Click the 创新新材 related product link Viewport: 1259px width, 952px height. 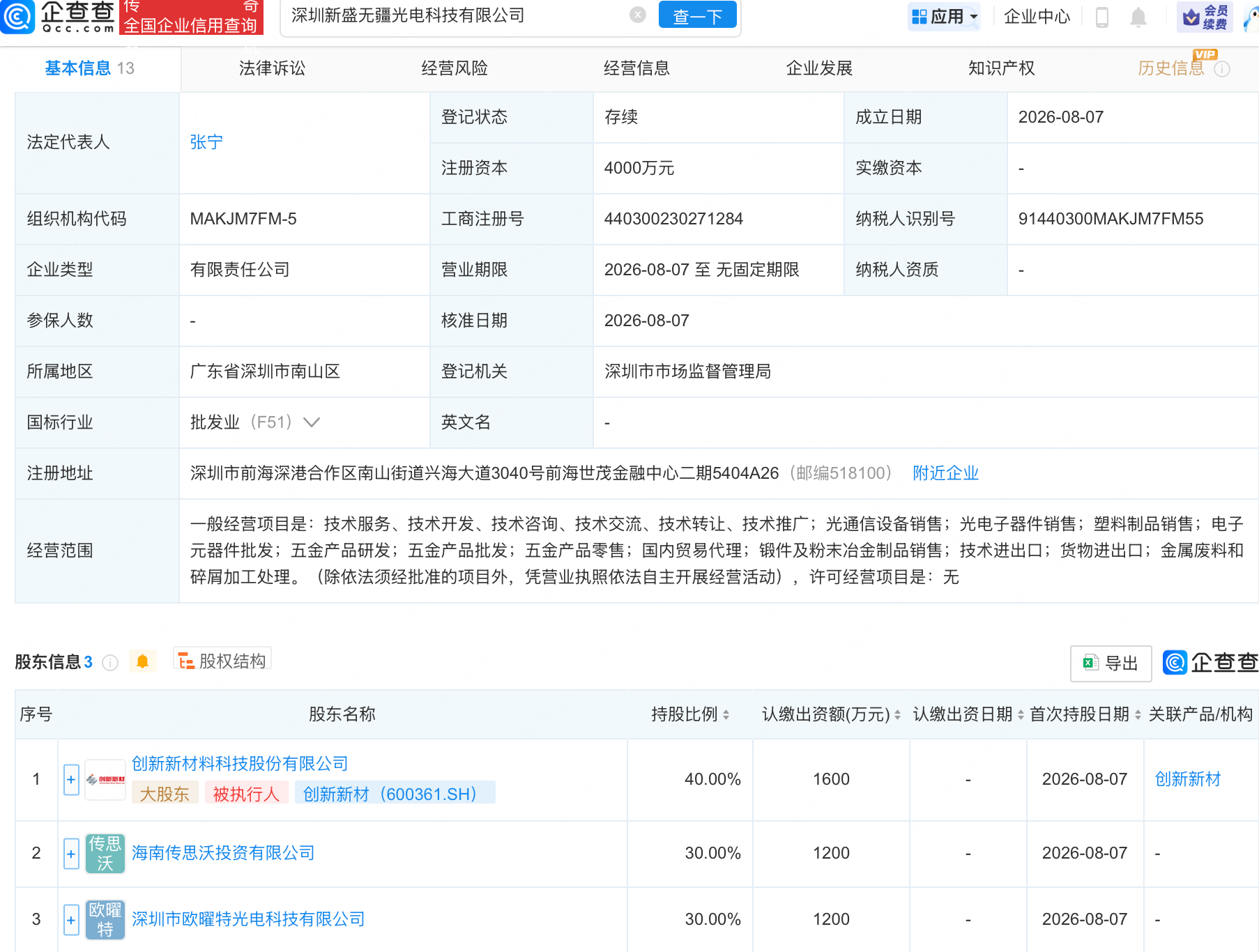coord(1188,779)
